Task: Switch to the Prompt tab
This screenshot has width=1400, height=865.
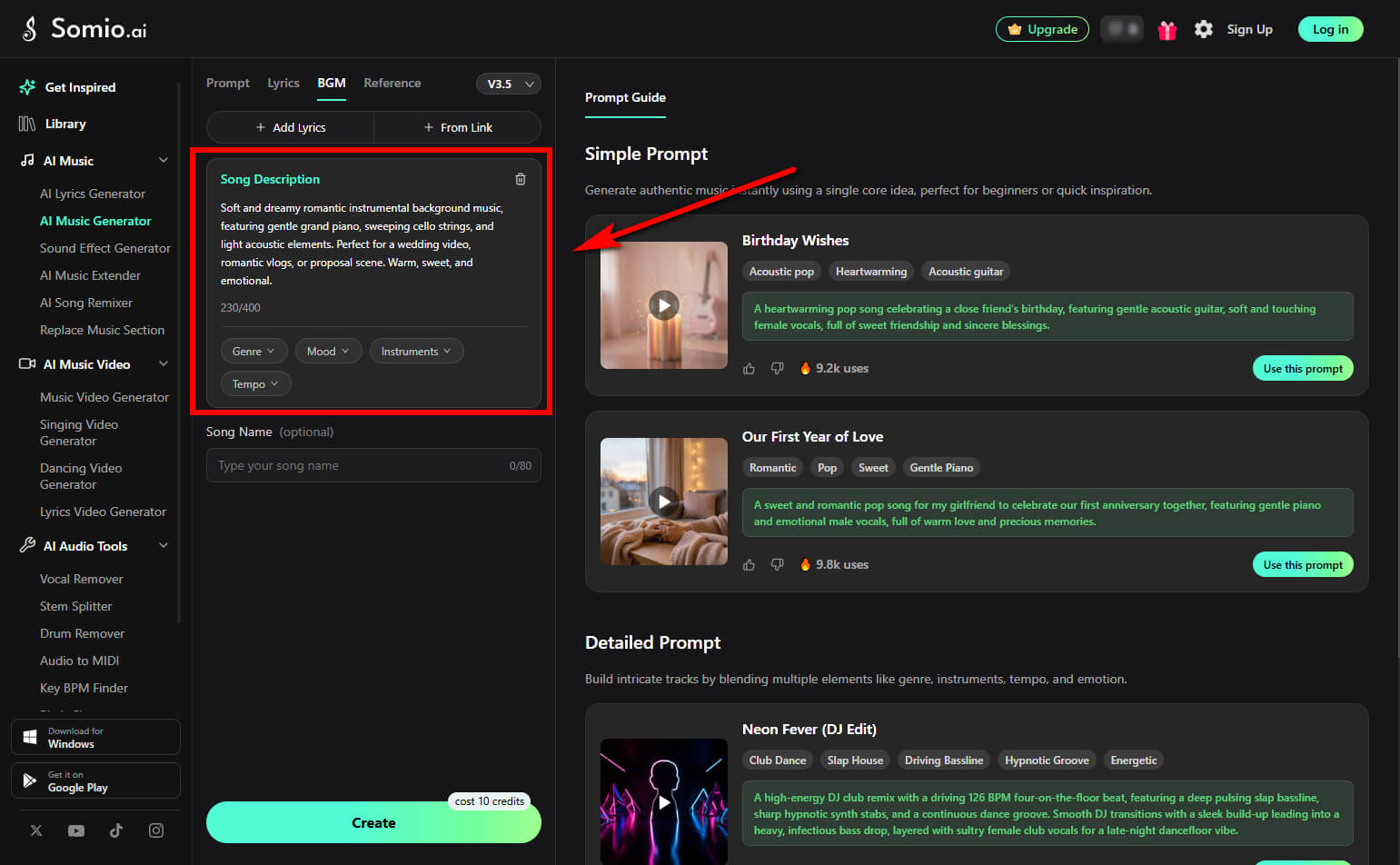Action: 228,83
